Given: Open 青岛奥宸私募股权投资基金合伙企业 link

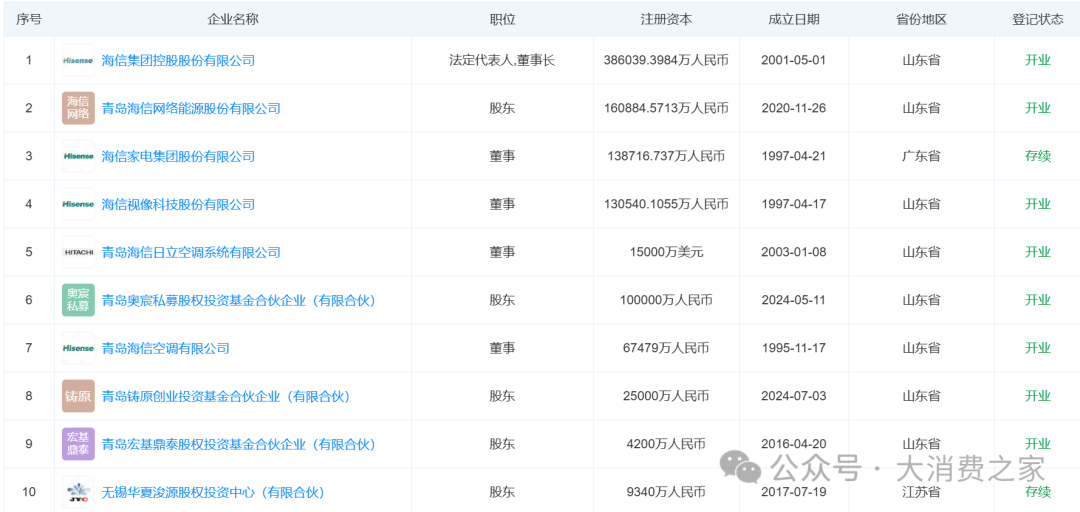Looking at the screenshot, I should coord(239,300).
